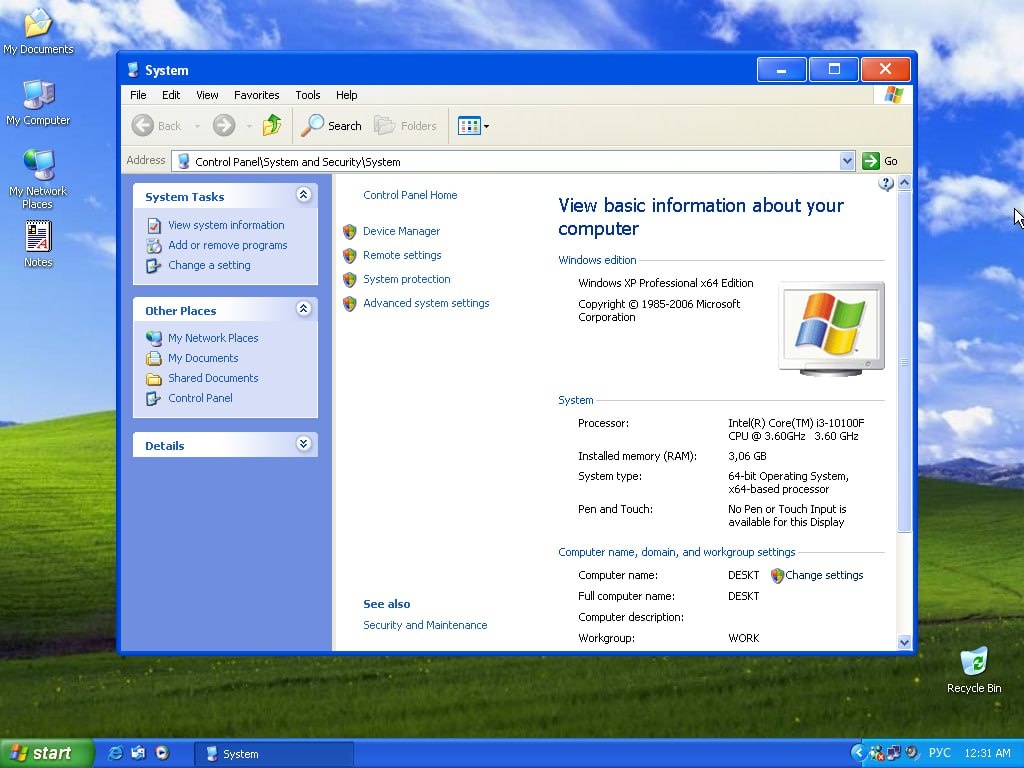Image resolution: width=1024 pixels, height=768 pixels.
Task: Open the Edit menu
Action: click(171, 95)
